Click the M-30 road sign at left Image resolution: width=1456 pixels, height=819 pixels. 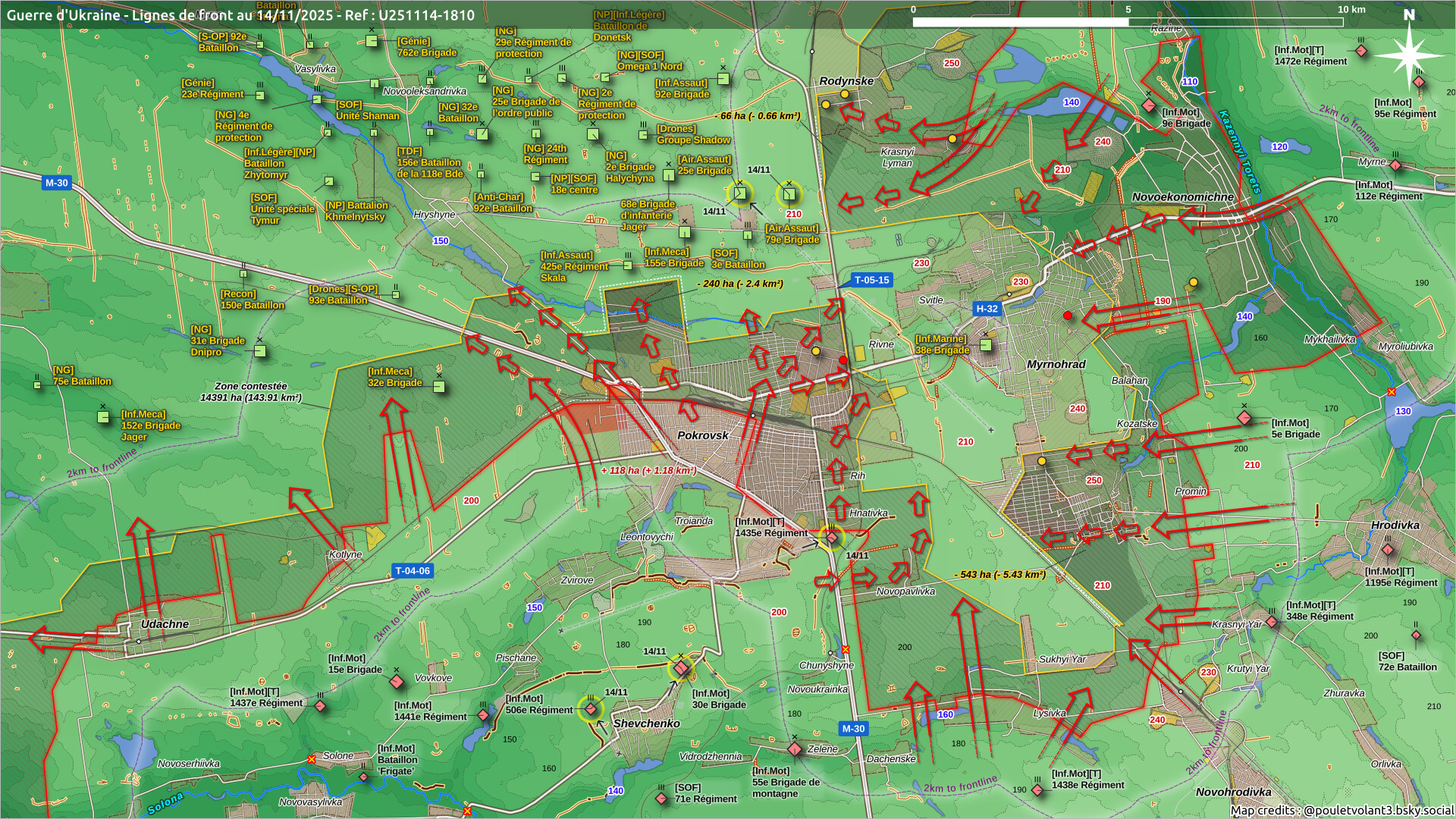click(56, 183)
